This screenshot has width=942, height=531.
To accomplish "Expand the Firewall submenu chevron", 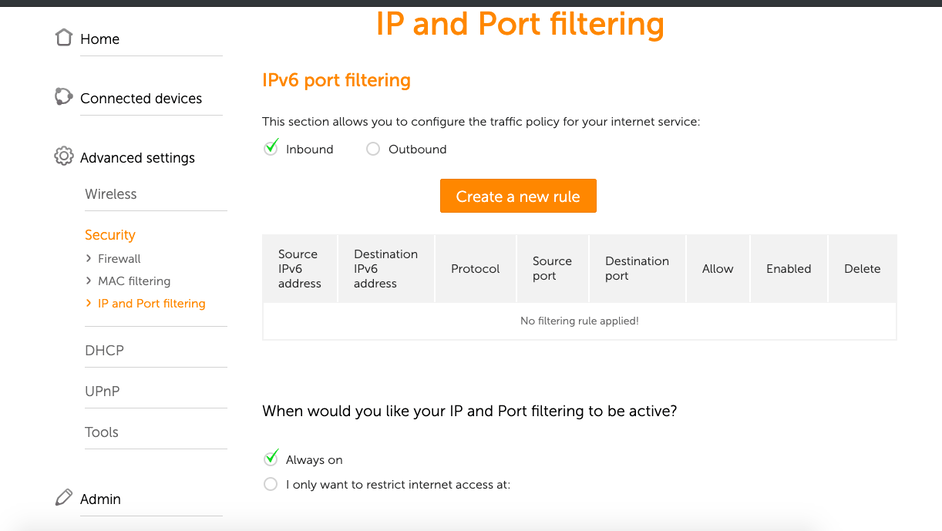I will click(x=89, y=259).
